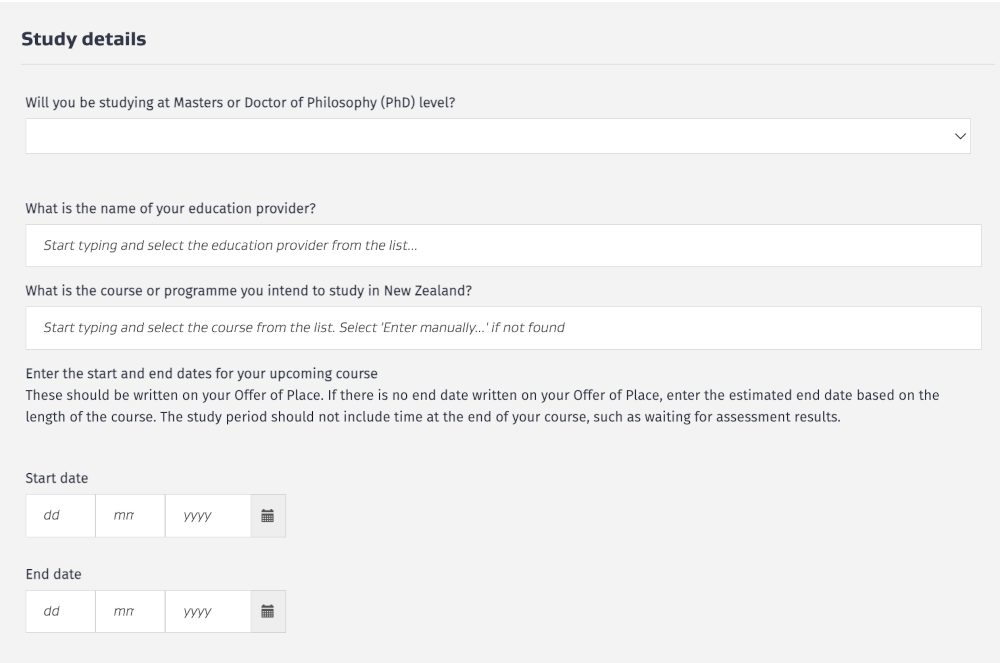Click the Start date label
1000x663 pixels.
57,479
